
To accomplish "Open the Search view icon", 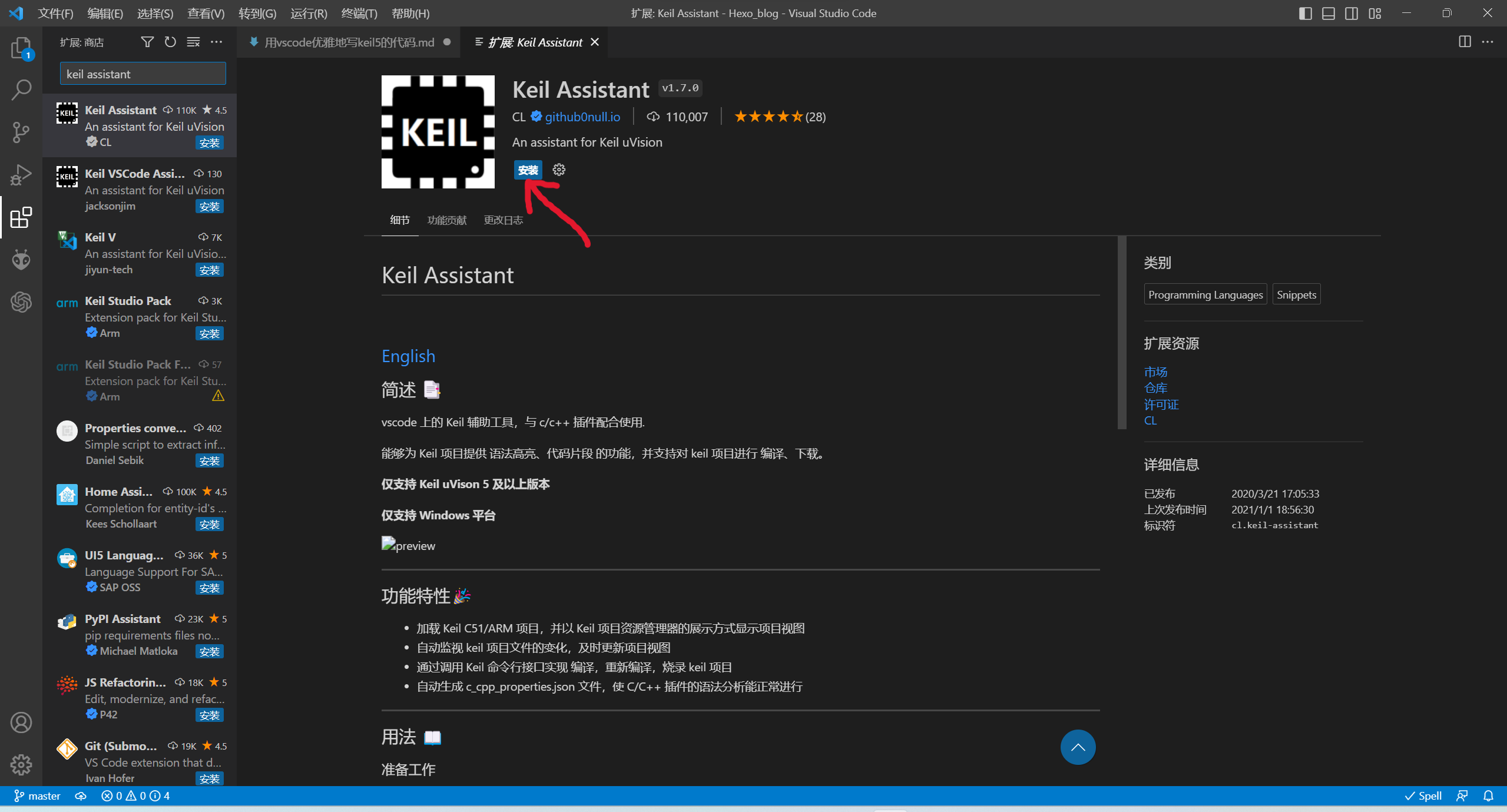I will tap(21, 90).
